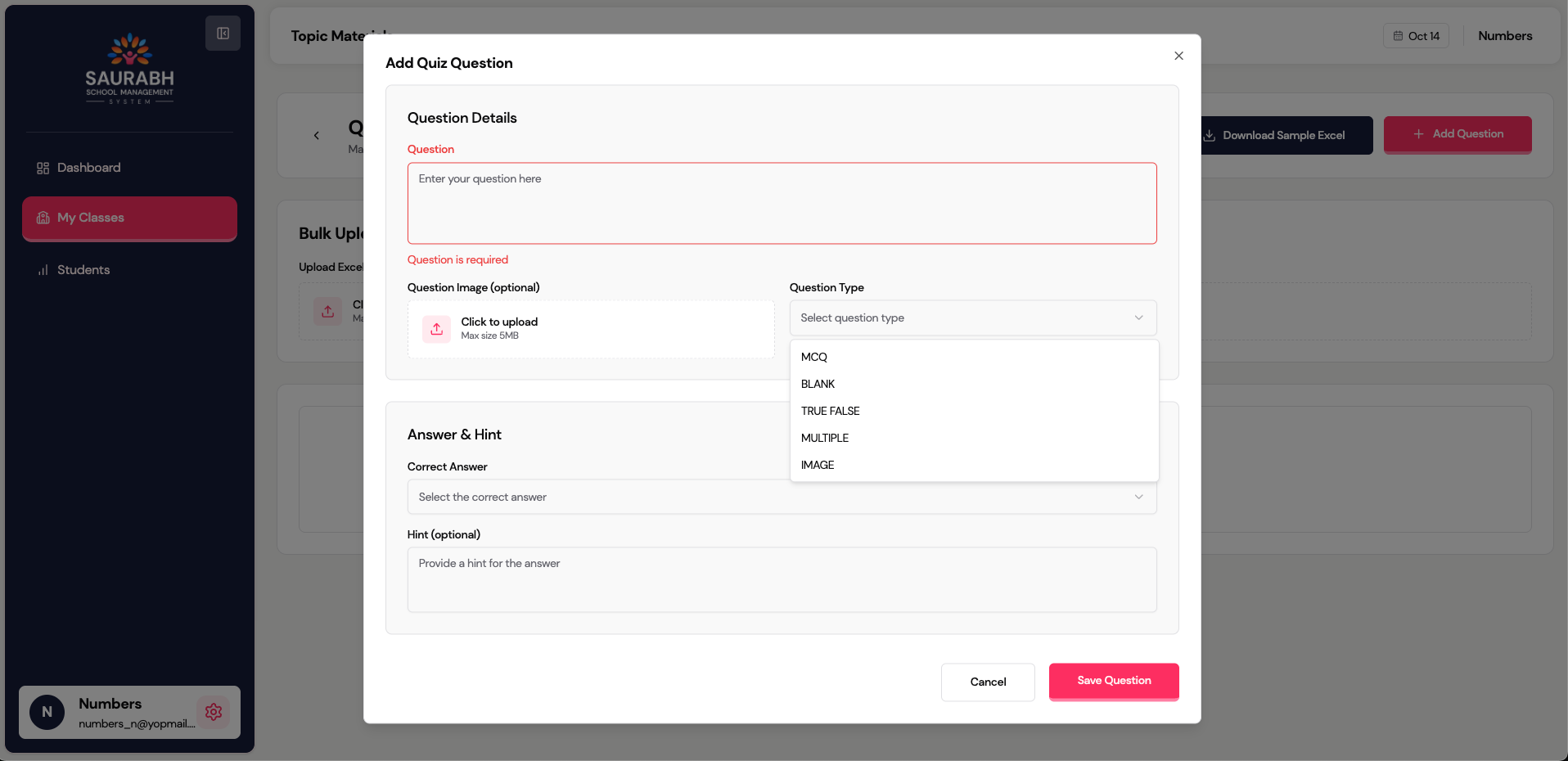Pick TRUE FALSE question type
The width and height of the screenshot is (1568, 761).
tap(830, 411)
